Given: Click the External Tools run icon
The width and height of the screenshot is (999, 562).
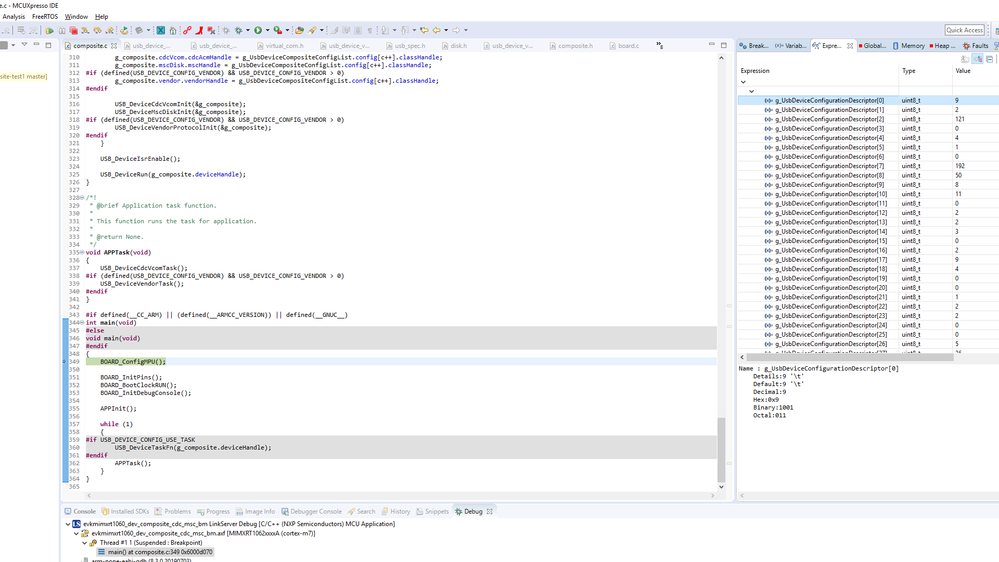Looking at the screenshot, I should 278,31.
